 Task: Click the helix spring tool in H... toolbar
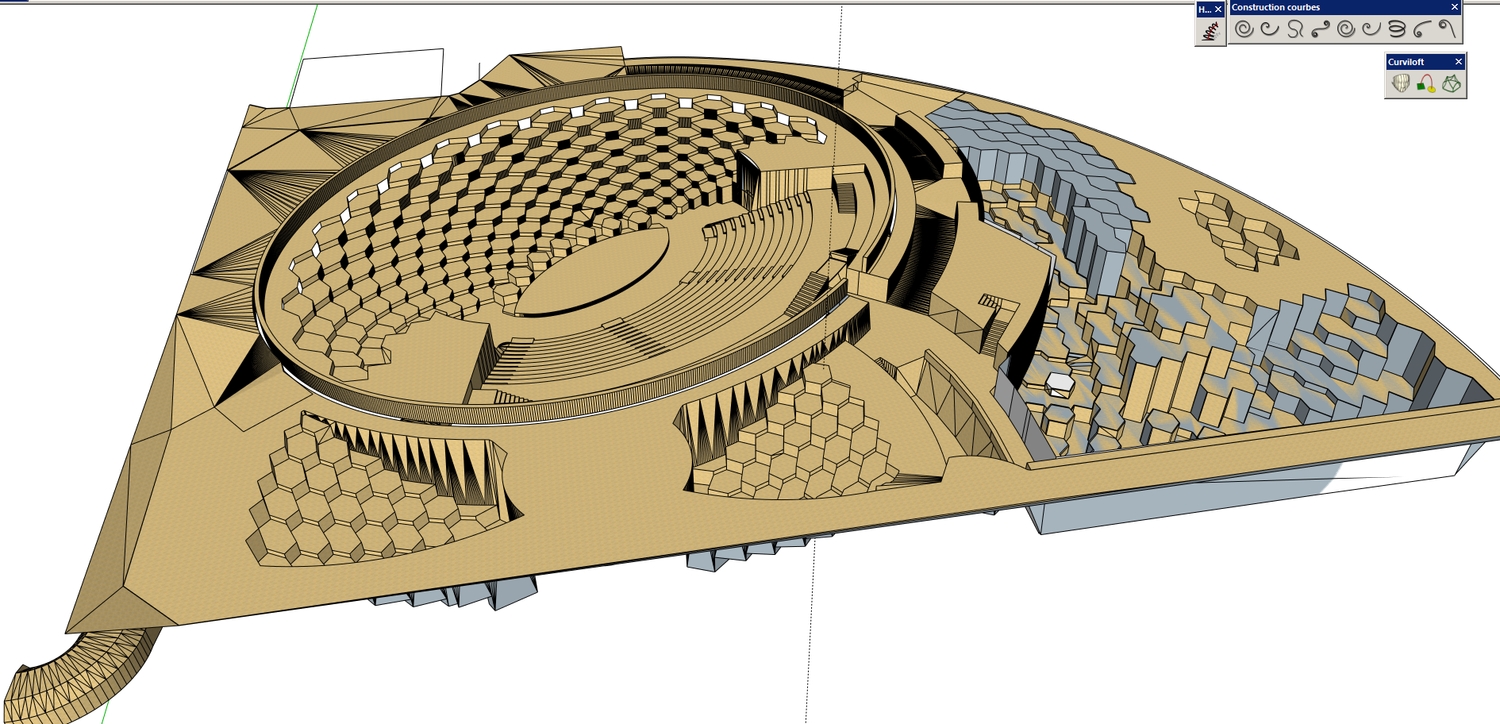[1210, 31]
